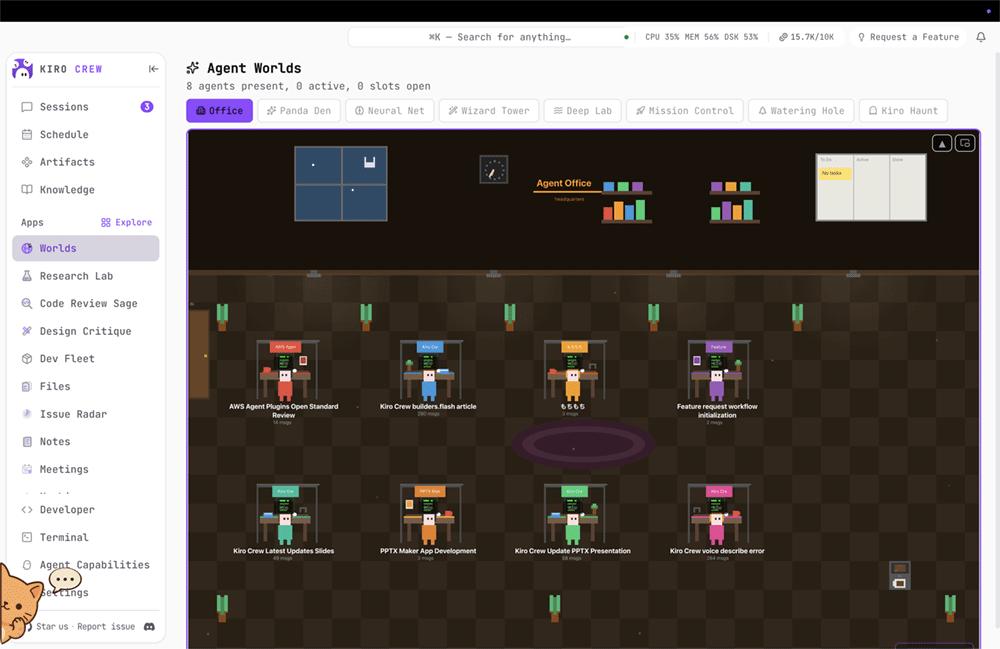
Task: Click the Kiro Crew logo icon
Action: (x=22, y=69)
